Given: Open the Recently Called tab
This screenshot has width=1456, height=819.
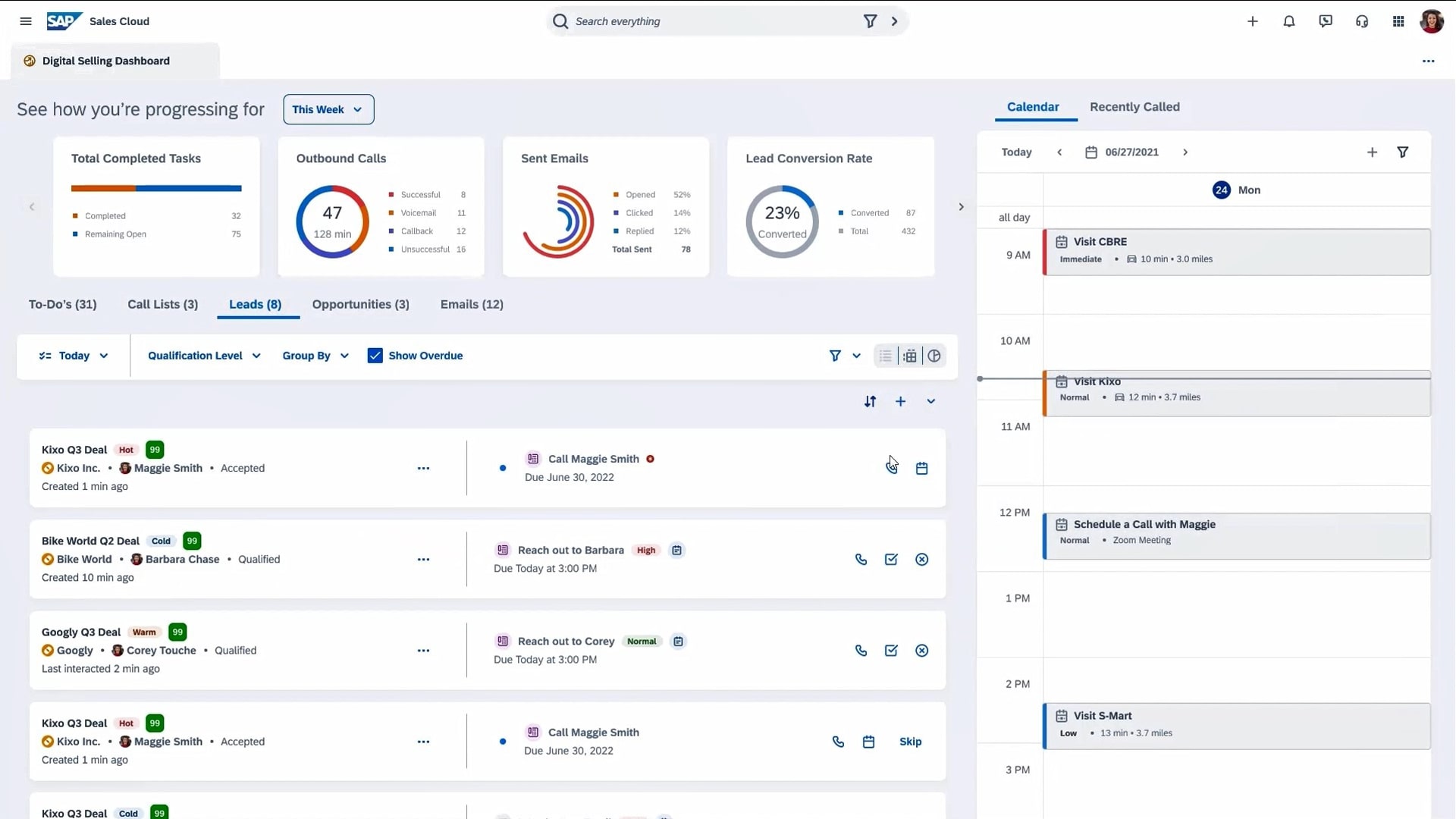Looking at the screenshot, I should pos(1134,107).
